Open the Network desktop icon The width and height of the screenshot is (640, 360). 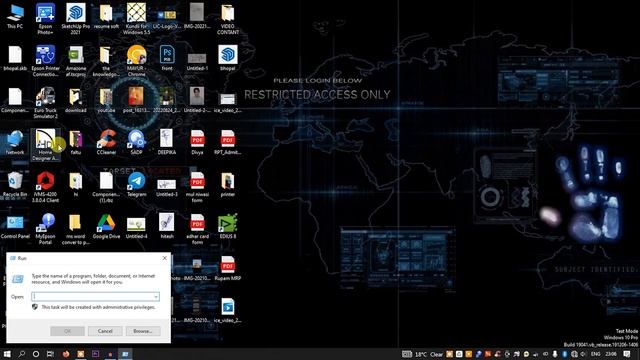15,142
